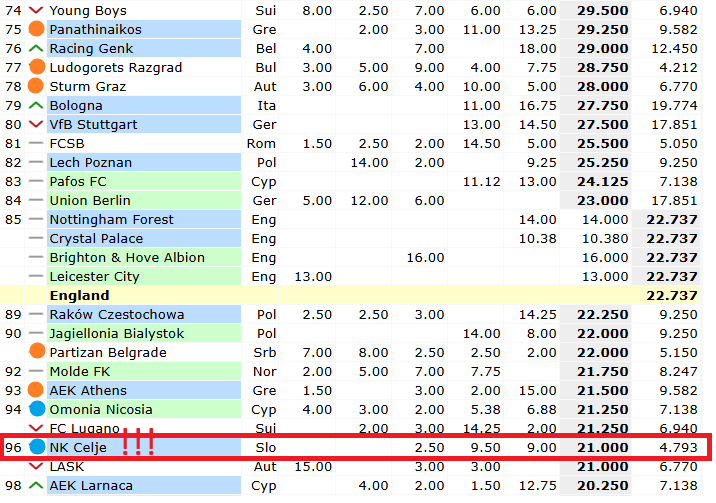Click Racing Genk country coefficient 12.450
This screenshot has width=716, height=503.
(674, 48)
